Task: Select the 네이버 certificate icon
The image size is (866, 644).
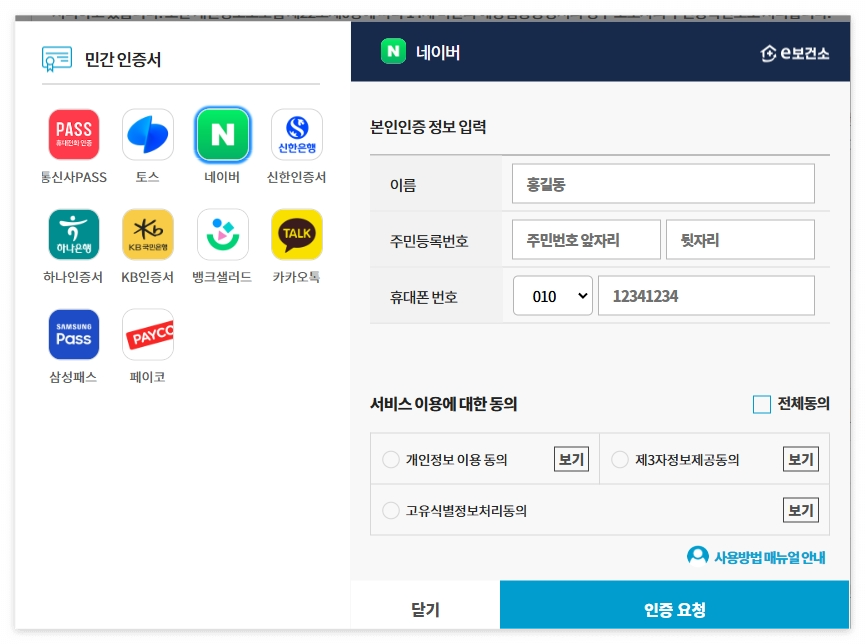Action: coord(223,134)
